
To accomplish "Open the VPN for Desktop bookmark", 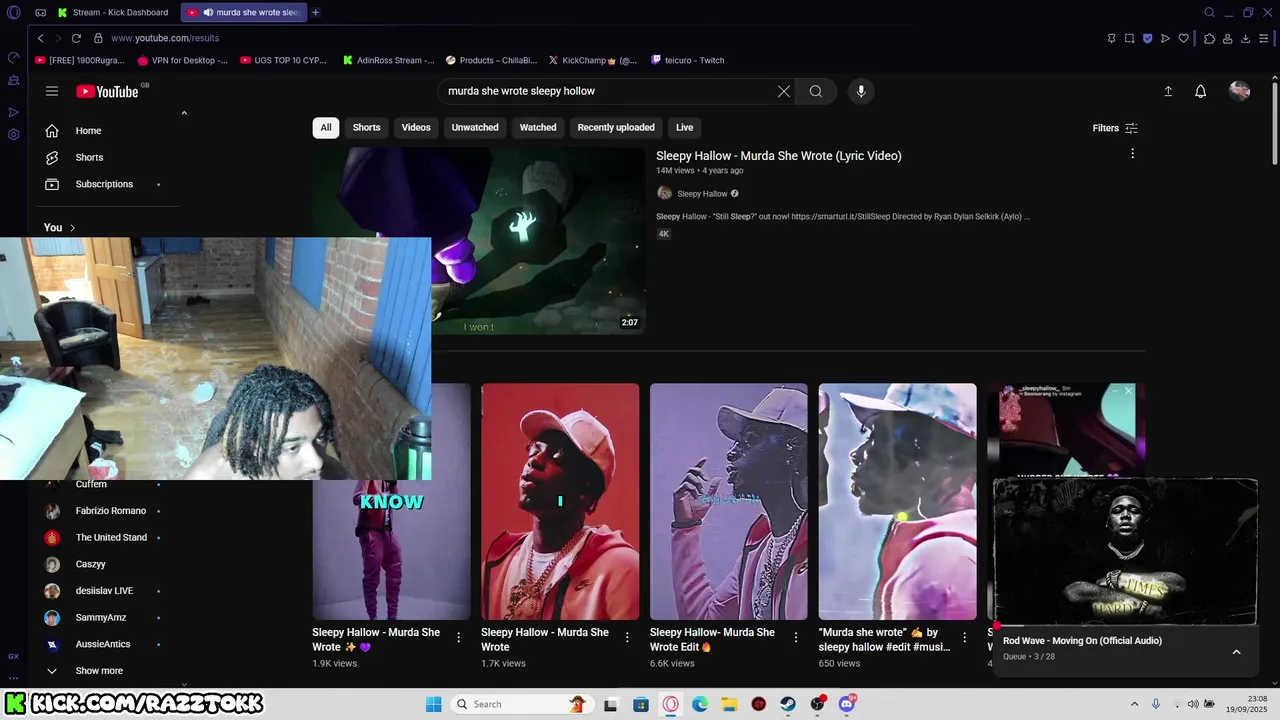I will pos(182,60).
